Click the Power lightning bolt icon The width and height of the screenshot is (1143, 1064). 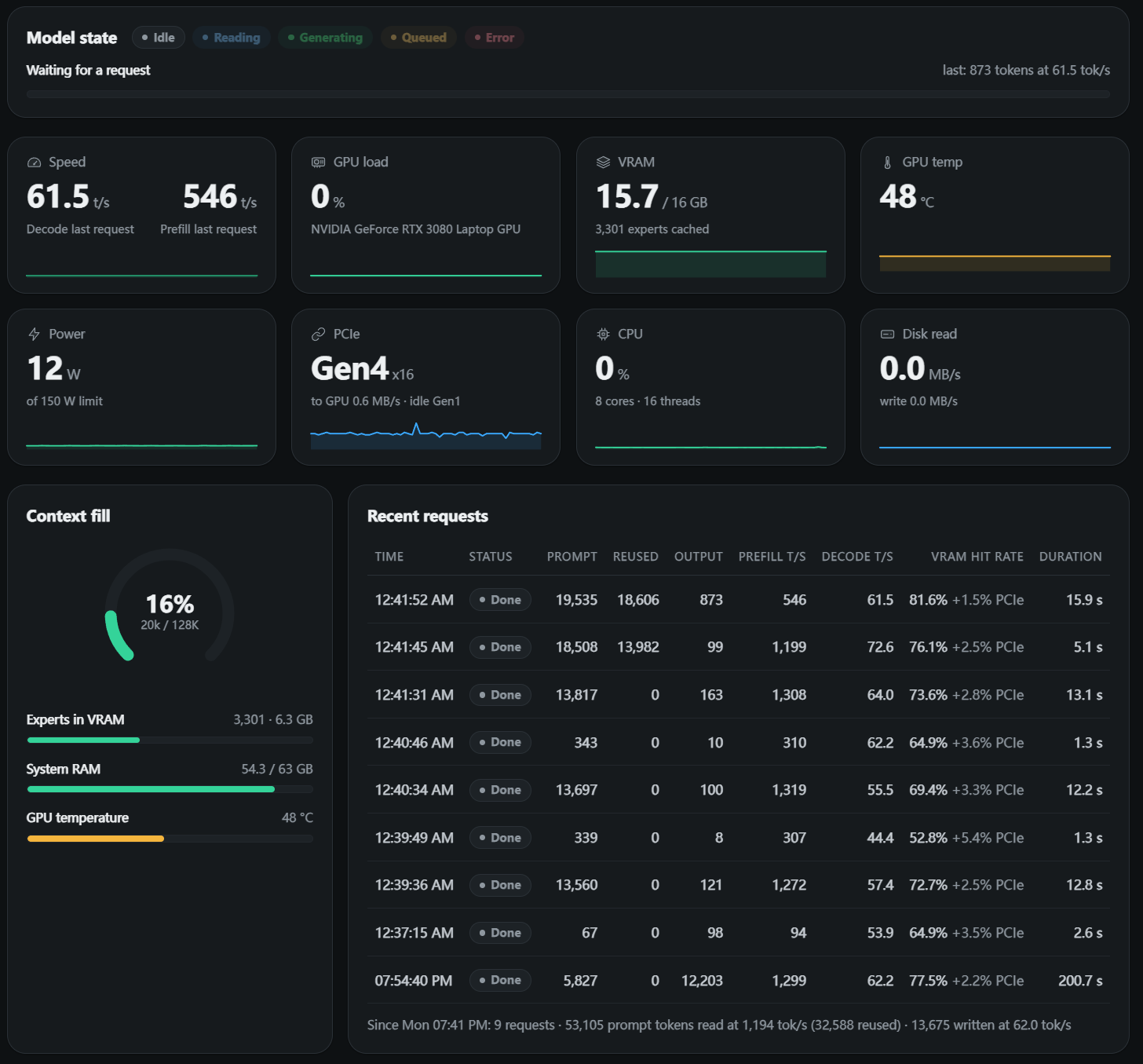pyautogui.click(x=34, y=335)
